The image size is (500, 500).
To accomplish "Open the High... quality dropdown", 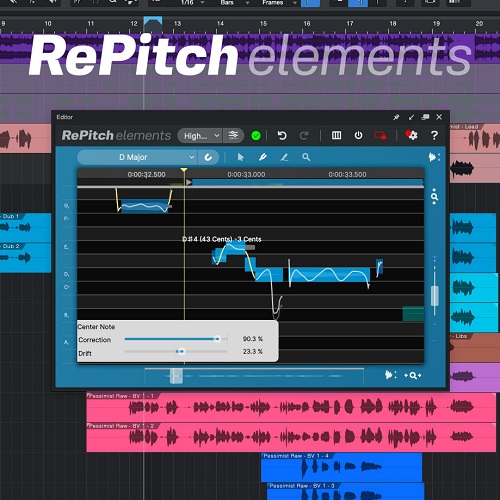I will (200, 136).
